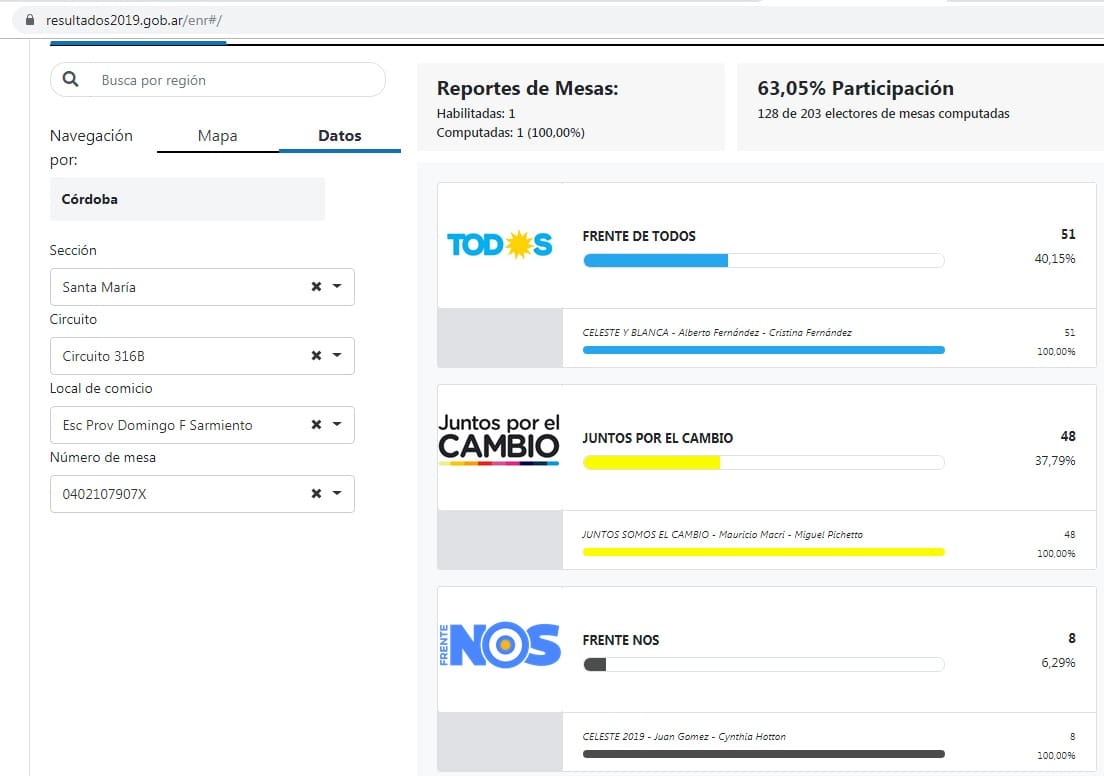The width and height of the screenshot is (1104, 776).
Task: Click the Esc Prov Domingo F Sarmiento value
Action: tap(157, 425)
